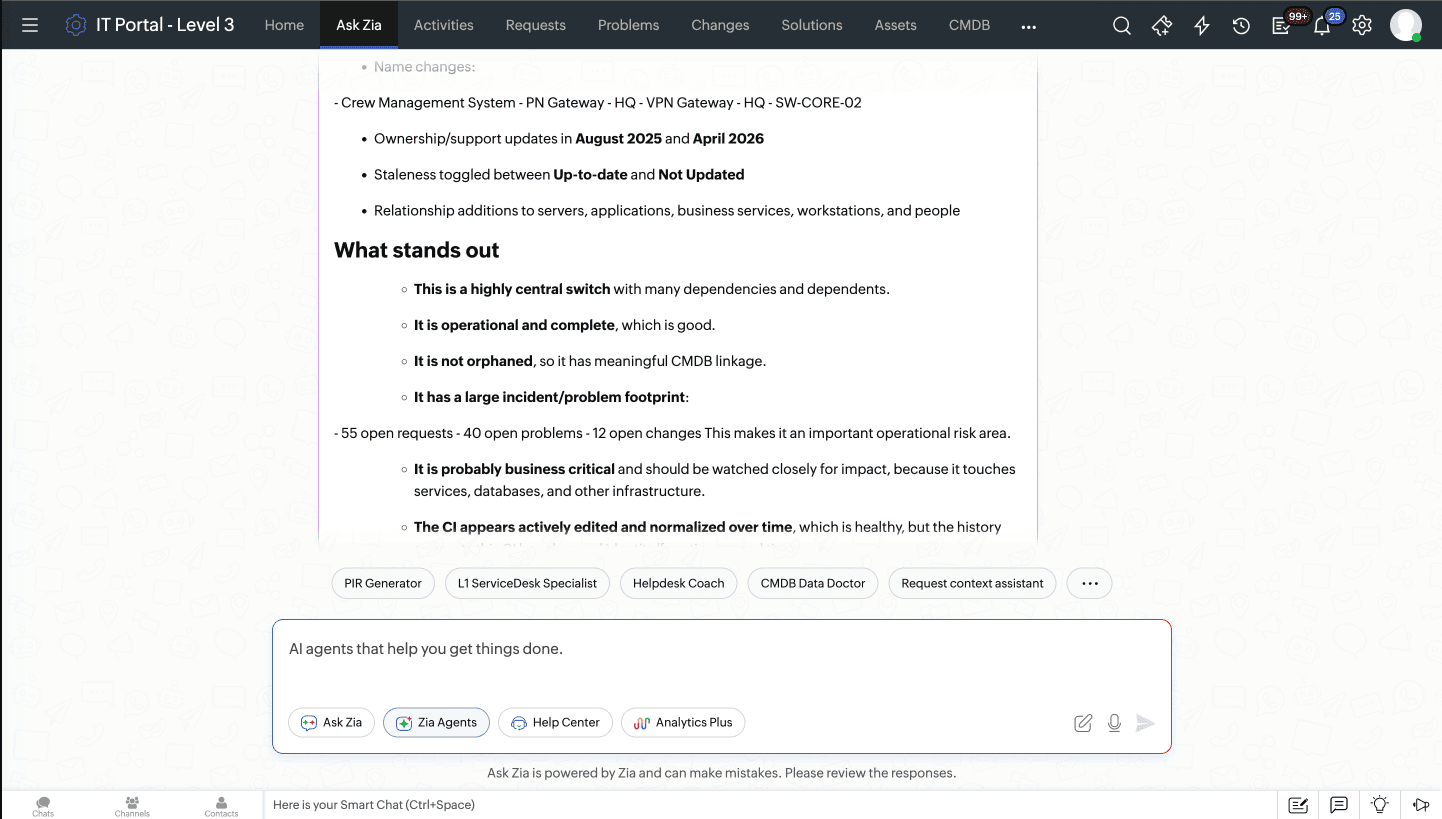Click the Smart Chat input field

coord(770,804)
